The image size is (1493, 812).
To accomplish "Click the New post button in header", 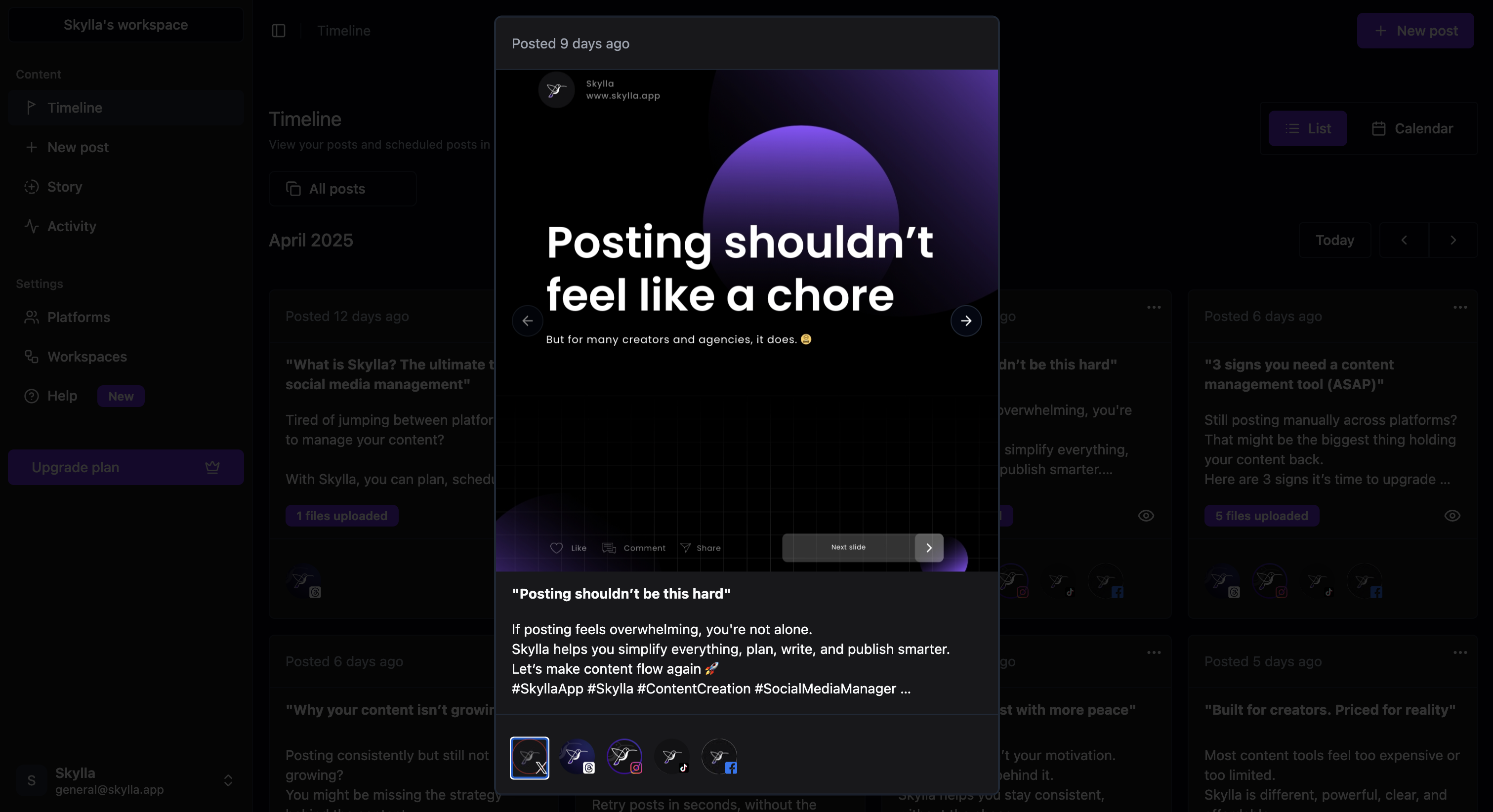I will point(1415,31).
